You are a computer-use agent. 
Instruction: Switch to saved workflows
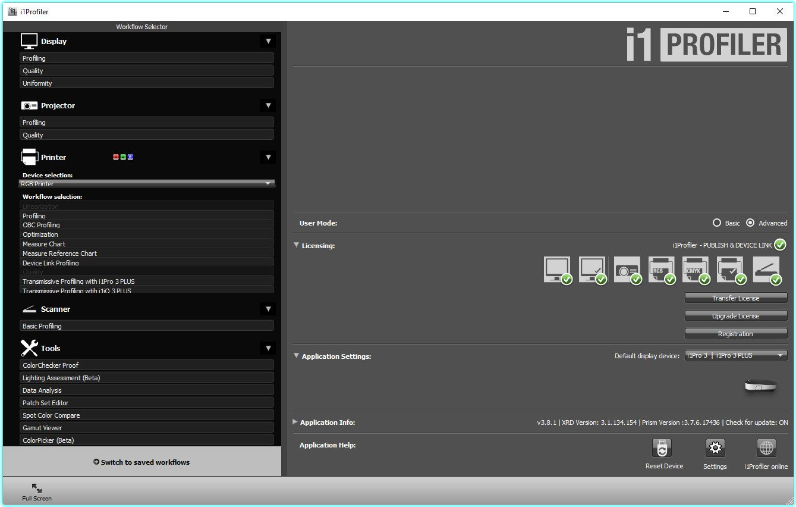coord(142,462)
